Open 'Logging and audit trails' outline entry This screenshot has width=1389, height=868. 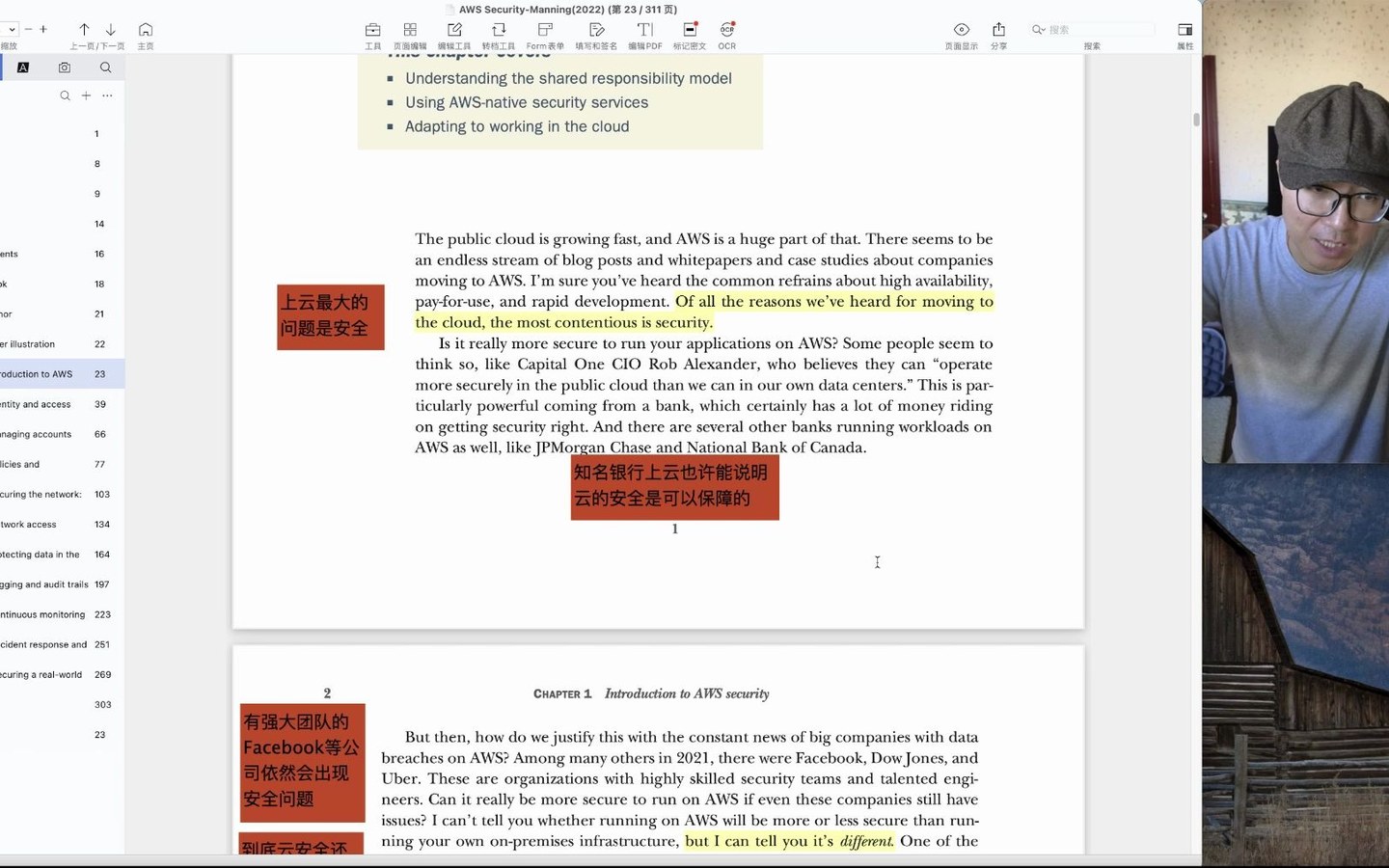(x=63, y=584)
